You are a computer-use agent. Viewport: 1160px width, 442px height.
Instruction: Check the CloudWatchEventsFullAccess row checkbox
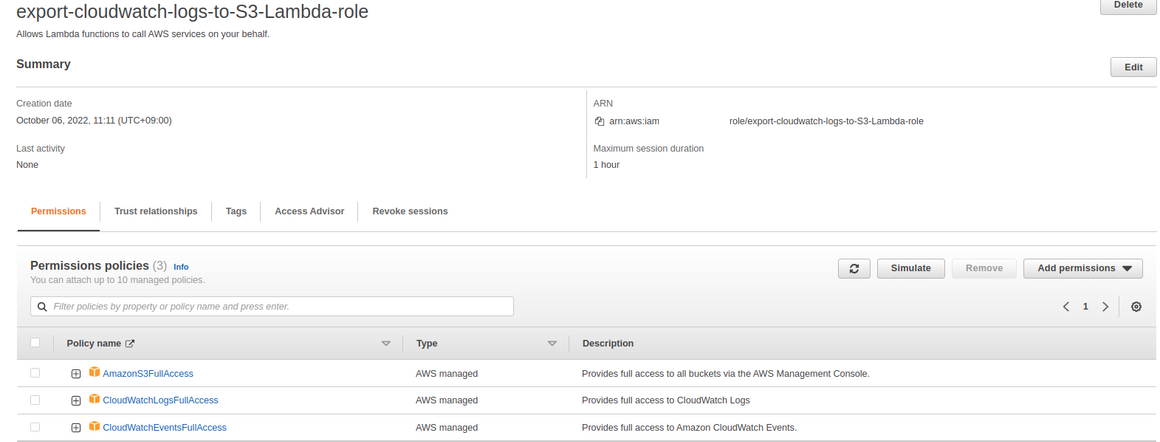35,427
